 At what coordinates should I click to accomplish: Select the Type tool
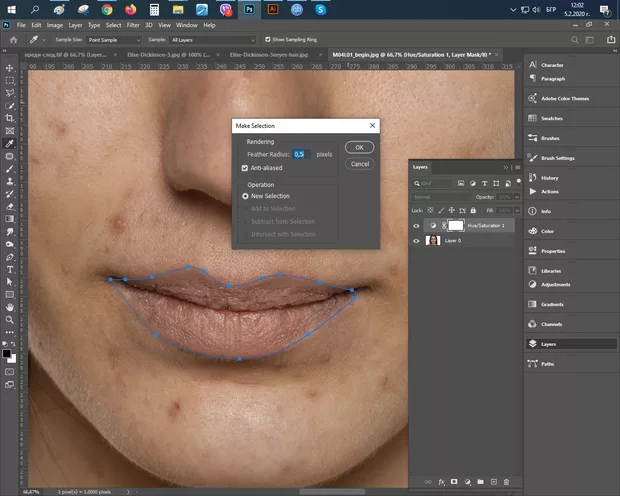click(x=9, y=269)
